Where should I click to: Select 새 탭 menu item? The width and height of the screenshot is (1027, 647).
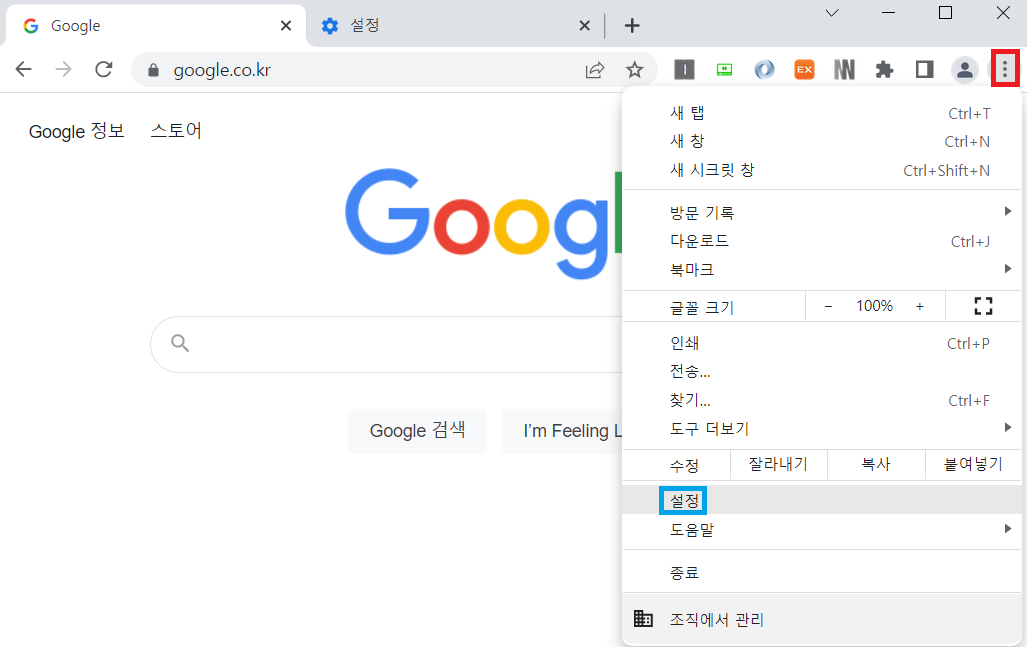tap(822, 113)
